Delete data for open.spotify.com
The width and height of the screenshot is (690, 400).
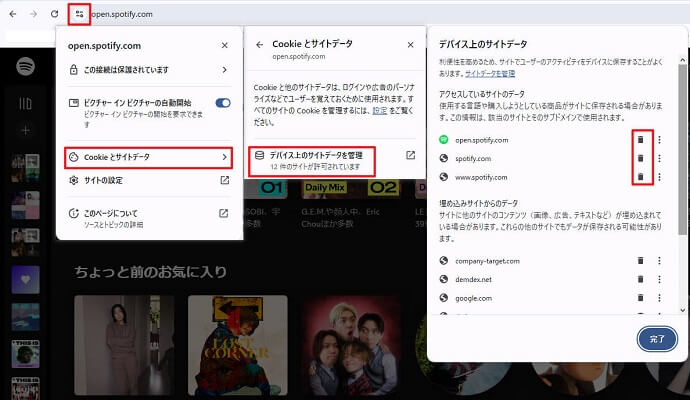pyautogui.click(x=641, y=139)
